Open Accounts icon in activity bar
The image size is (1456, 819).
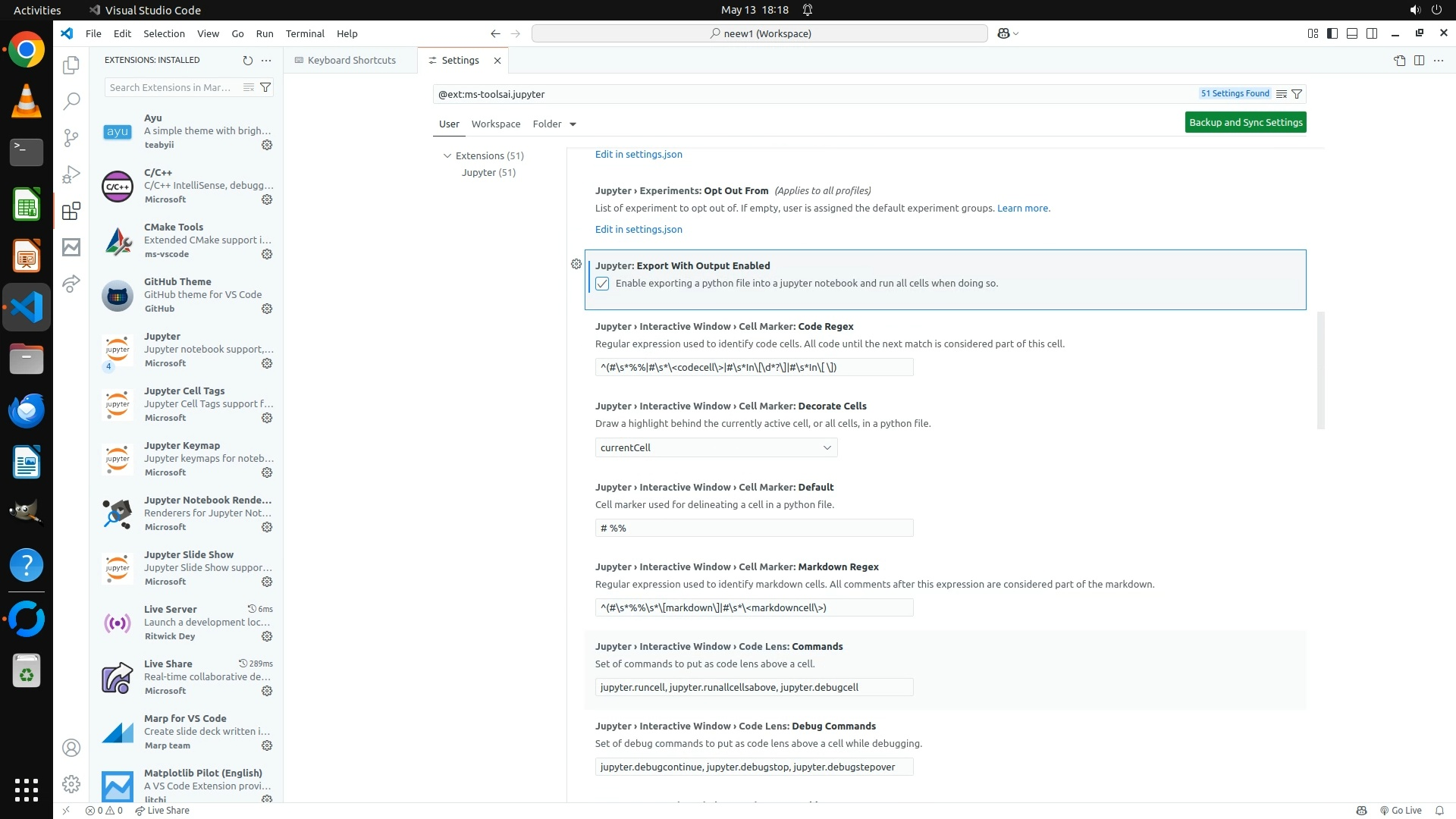click(x=71, y=748)
